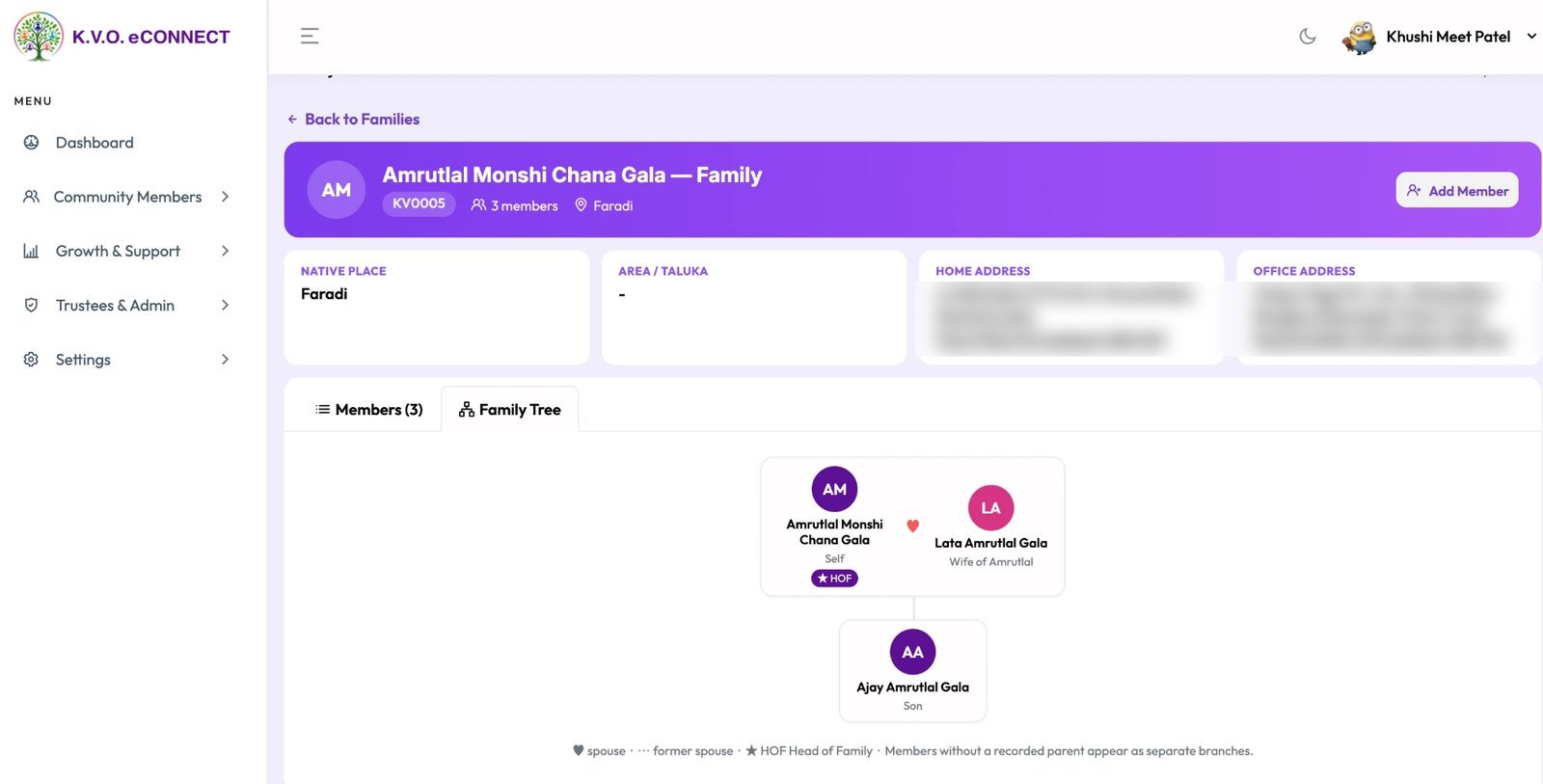The image size is (1543, 784).
Task: Open the Ajay Amrutlal Gala avatar
Action: (x=912, y=652)
